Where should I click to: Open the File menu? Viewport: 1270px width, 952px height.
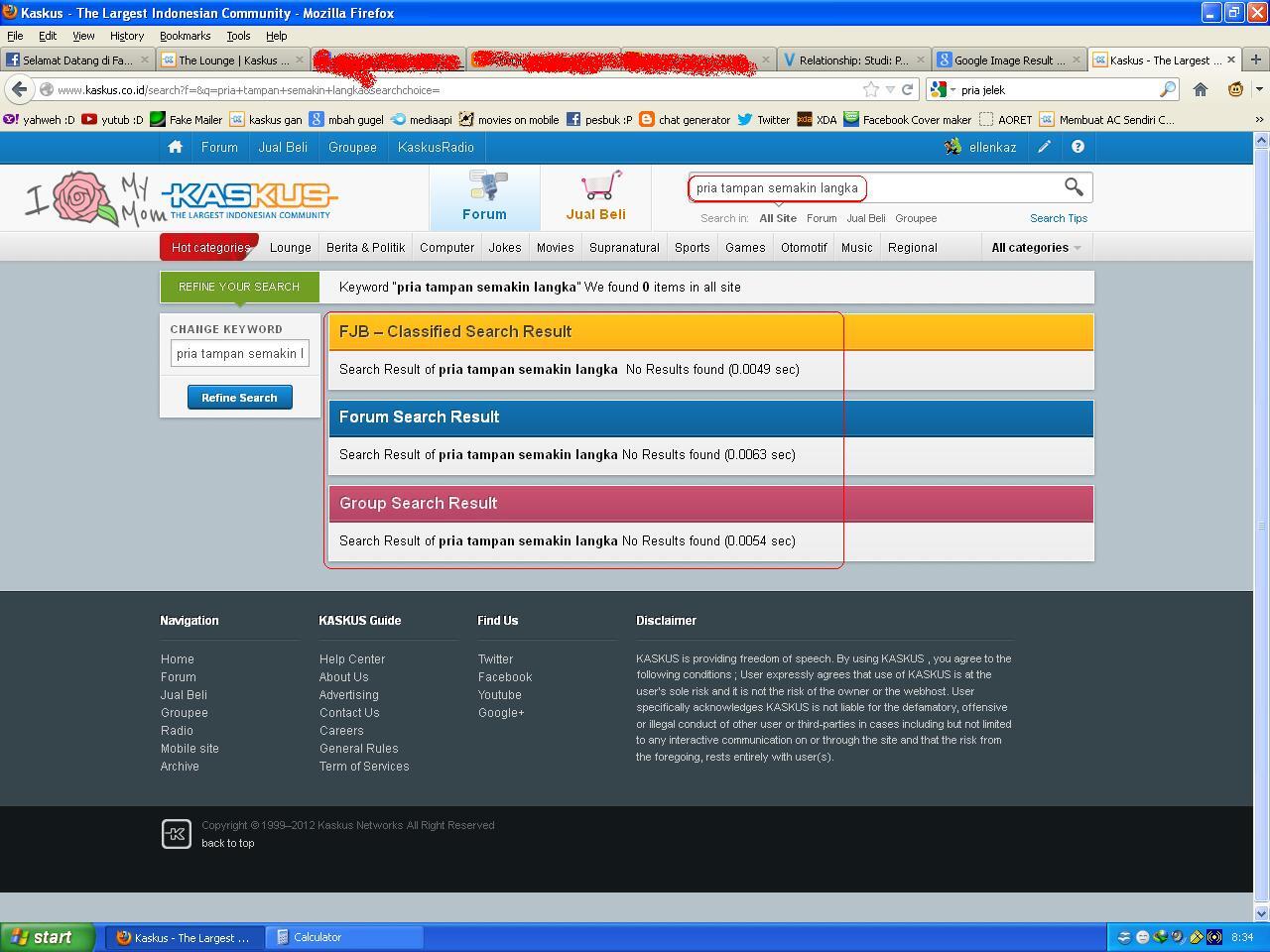point(15,36)
